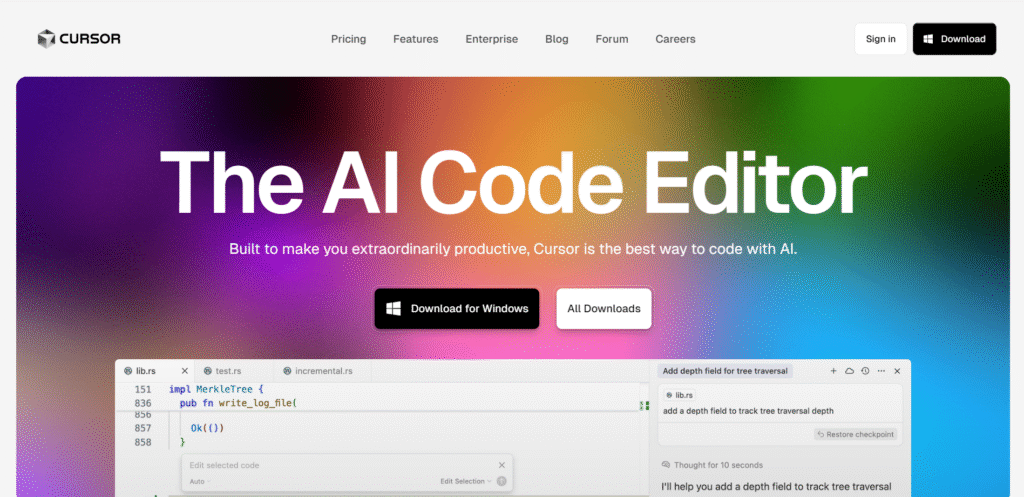
Task: Click Download for Windows
Action: pyautogui.click(x=456, y=309)
